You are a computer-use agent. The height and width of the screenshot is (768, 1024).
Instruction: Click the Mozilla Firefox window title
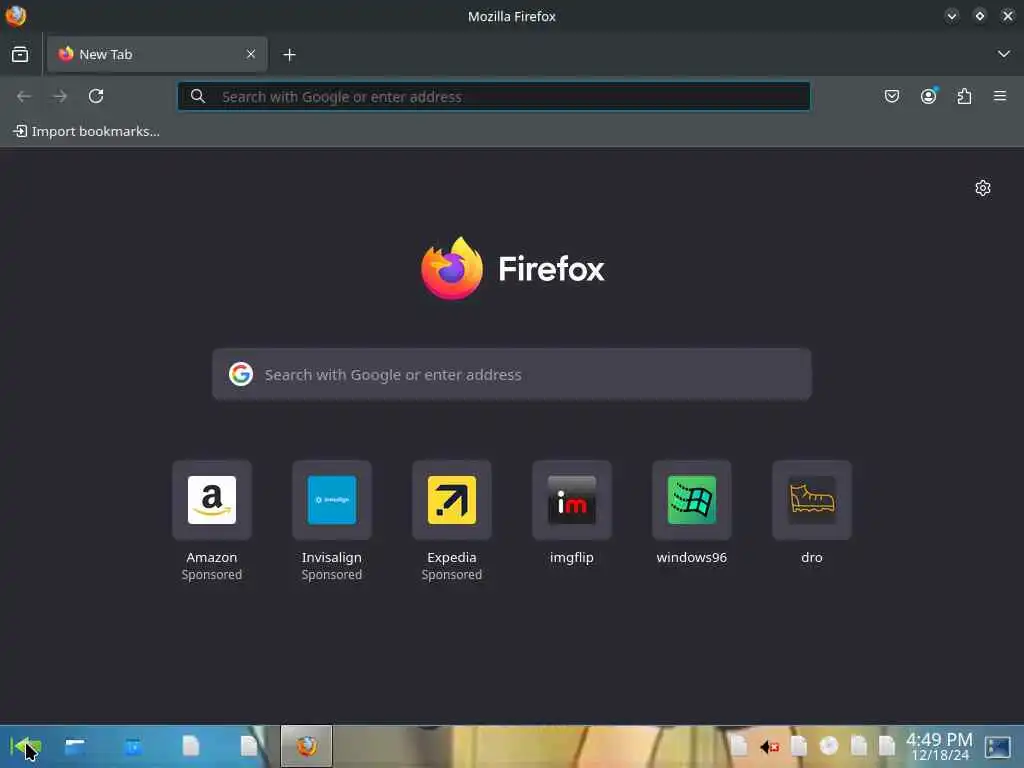pyautogui.click(x=512, y=16)
